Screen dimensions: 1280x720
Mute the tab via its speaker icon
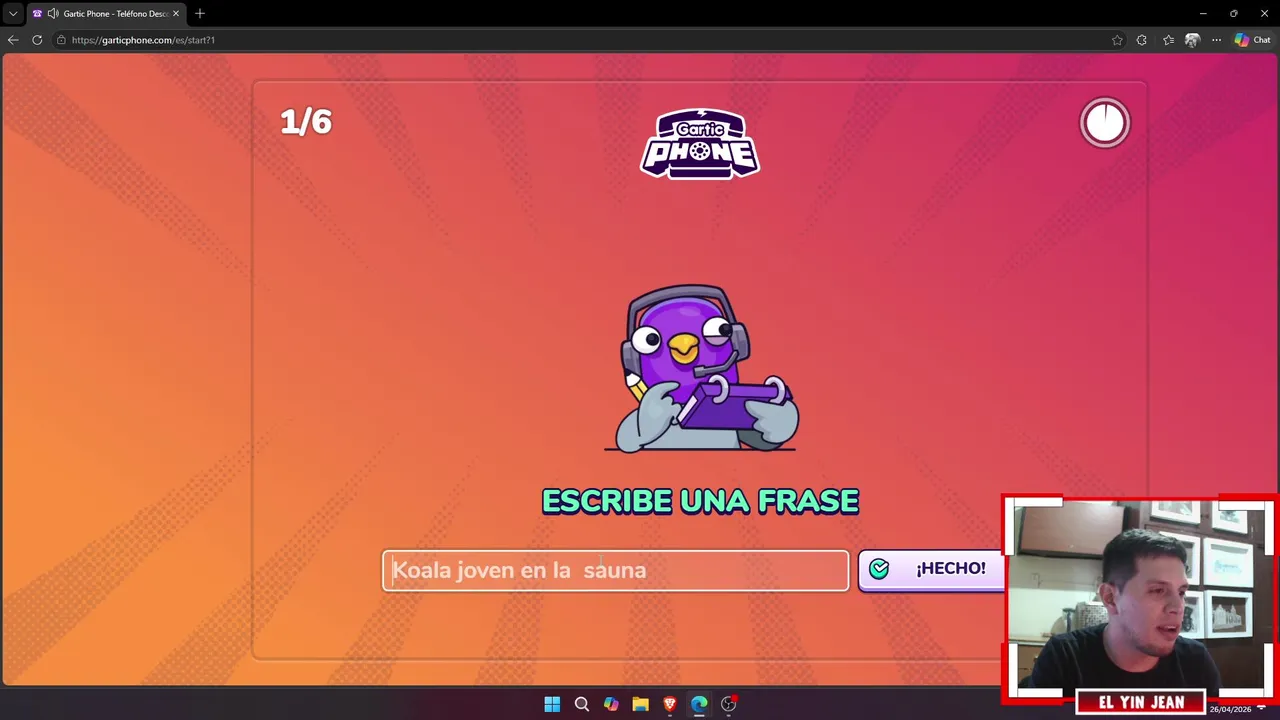click(x=53, y=14)
